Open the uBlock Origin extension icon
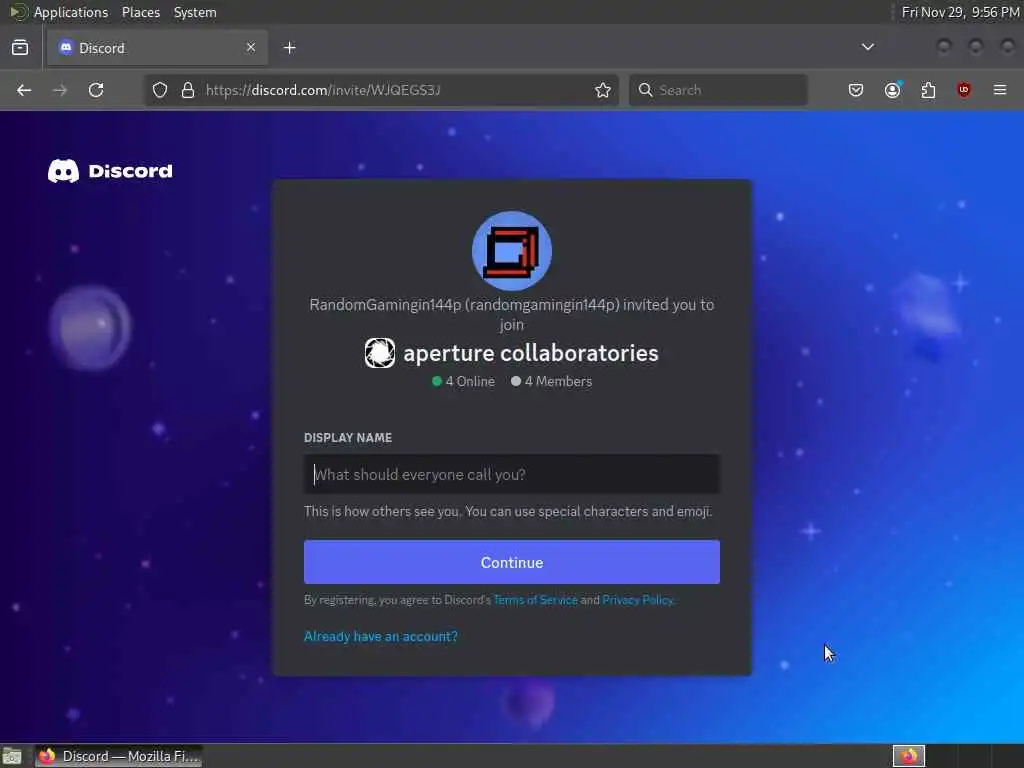Screen dimensions: 1024x768 (x=964, y=90)
